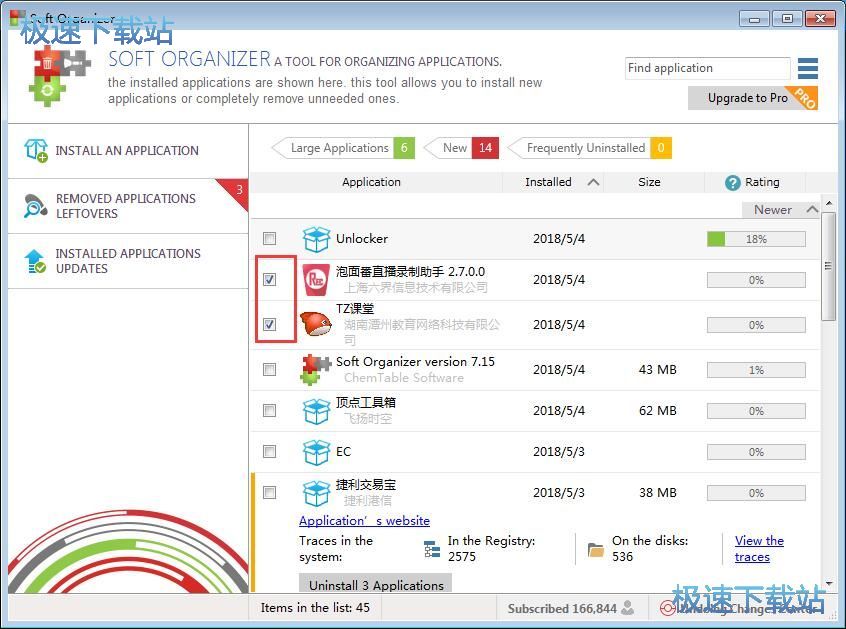Open the Application's website link
846x629 pixels.
coord(364,521)
